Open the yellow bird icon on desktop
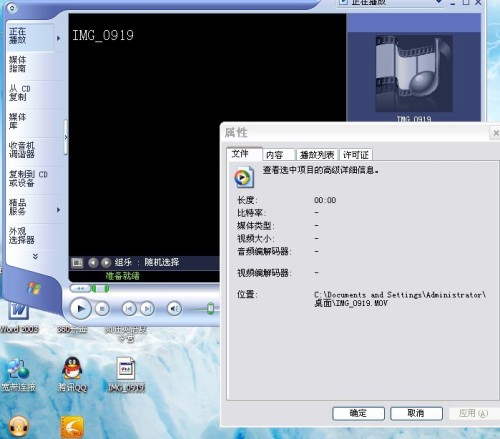500x439 pixels. 72,427
